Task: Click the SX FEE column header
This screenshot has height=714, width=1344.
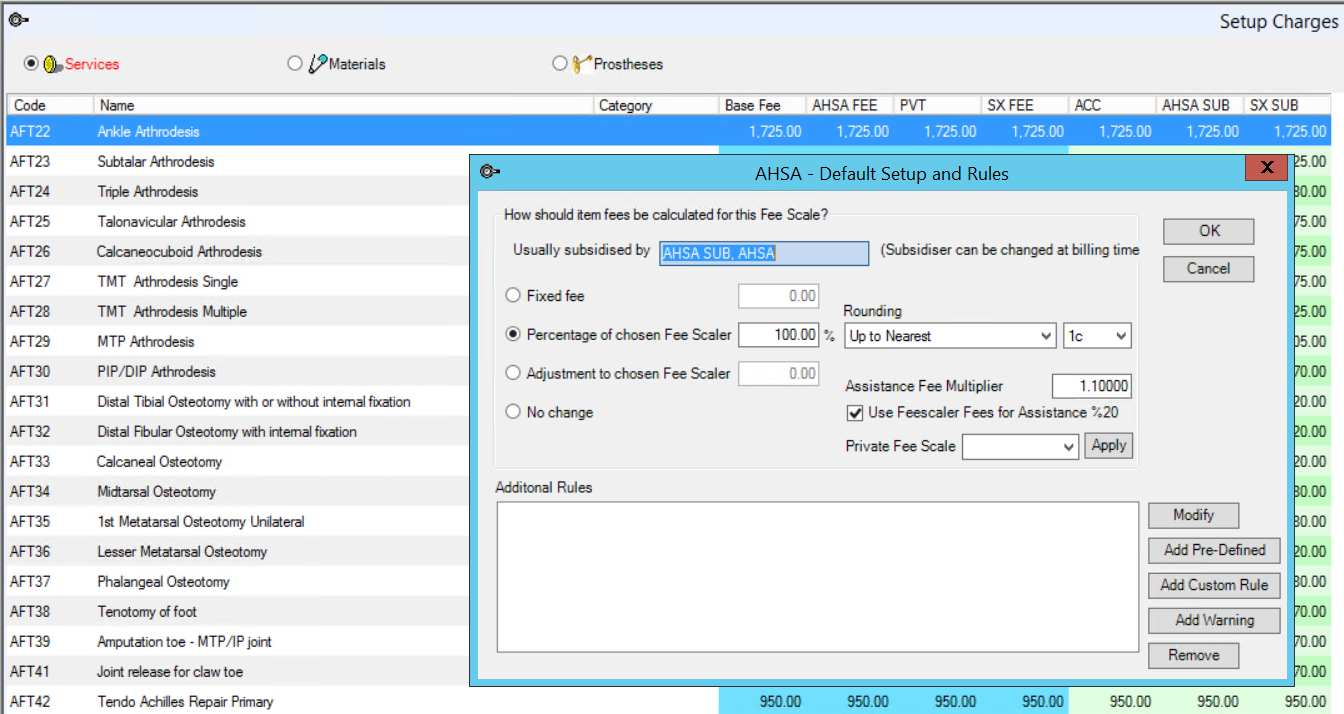Action: coord(1024,105)
